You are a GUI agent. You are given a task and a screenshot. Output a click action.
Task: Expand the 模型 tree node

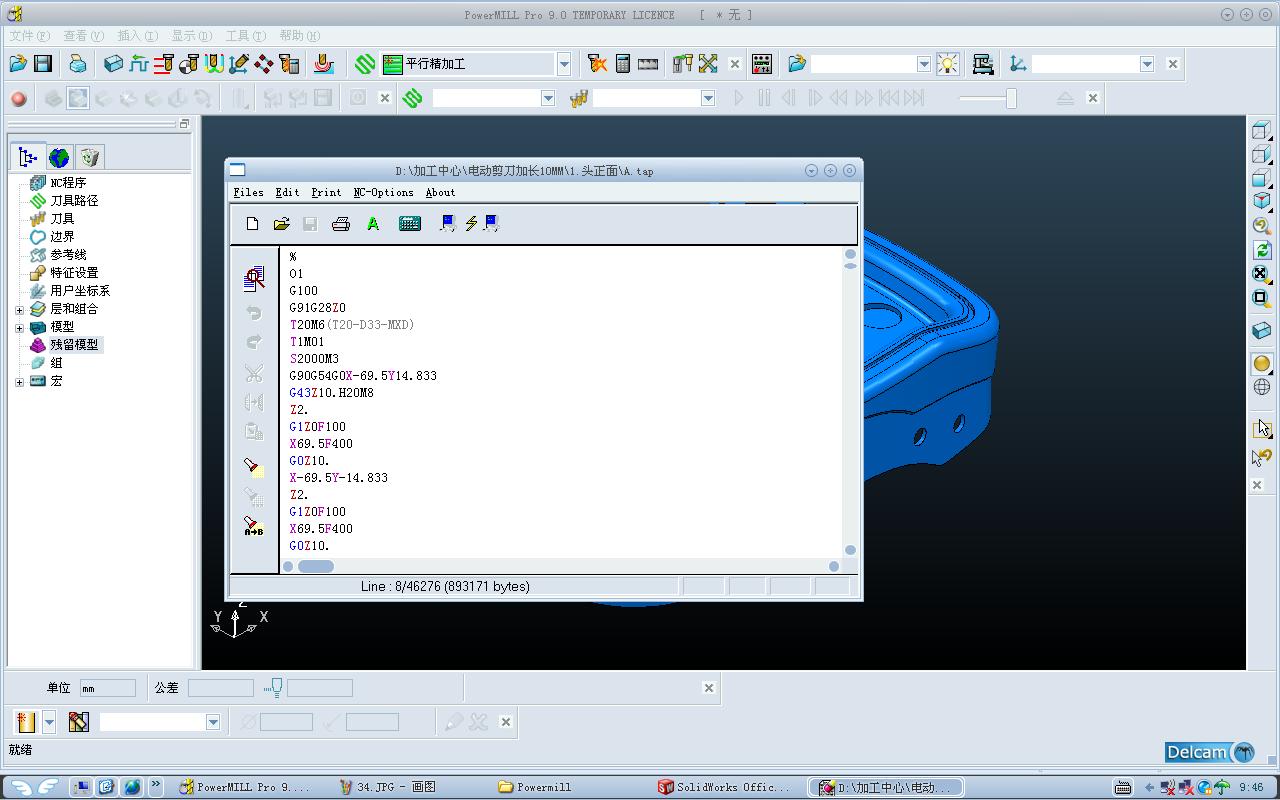pyautogui.click(x=19, y=327)
